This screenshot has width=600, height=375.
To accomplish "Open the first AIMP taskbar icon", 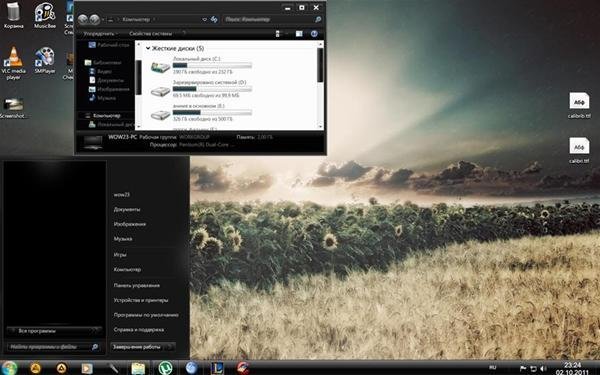I will click(x=36, y=368).
